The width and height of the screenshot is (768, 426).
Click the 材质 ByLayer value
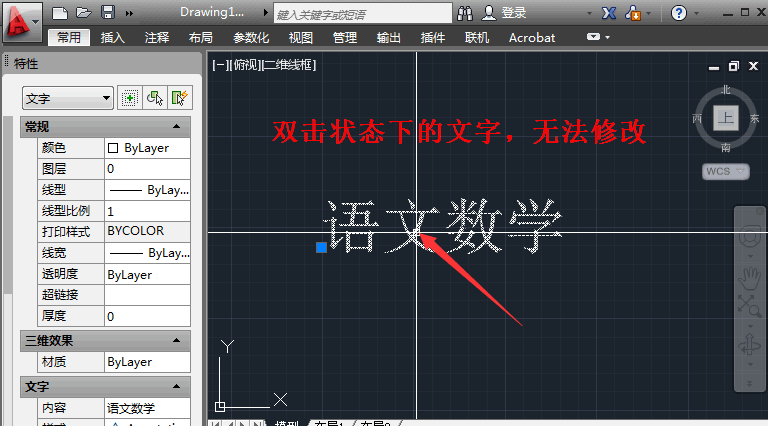coord(147,362)
